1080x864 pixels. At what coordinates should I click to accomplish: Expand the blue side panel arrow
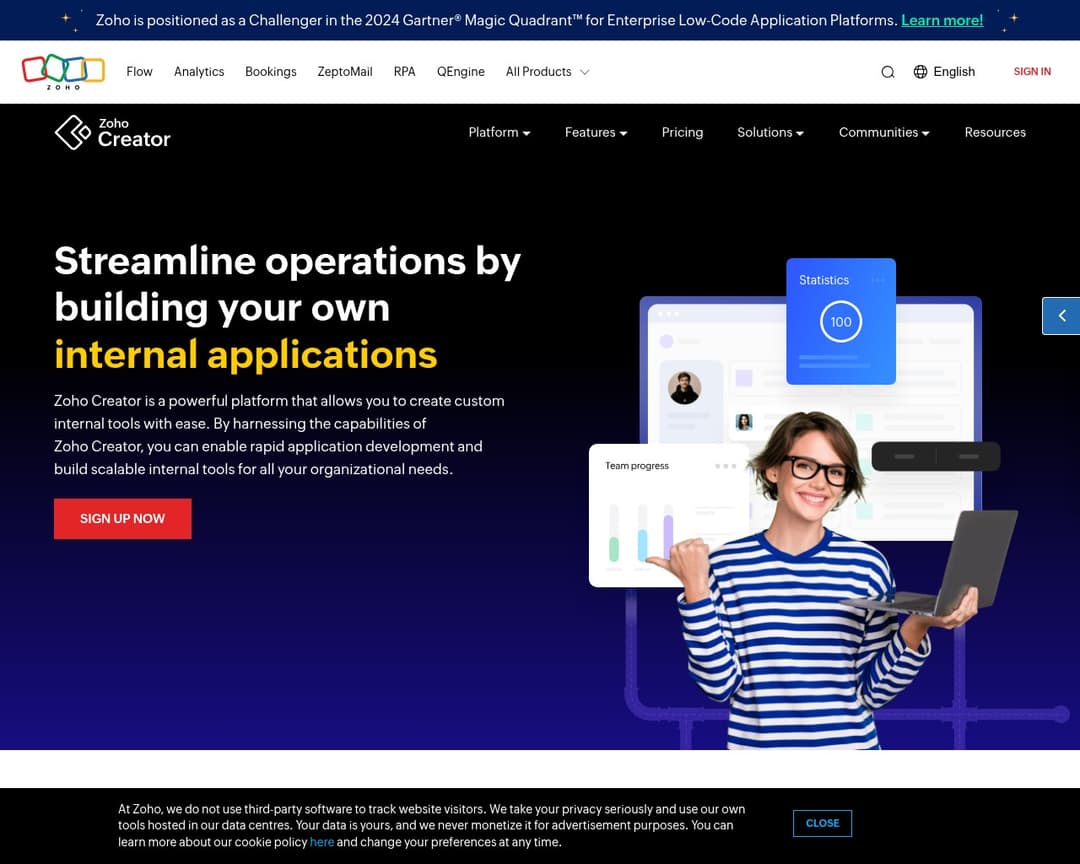click(1061, 316)
